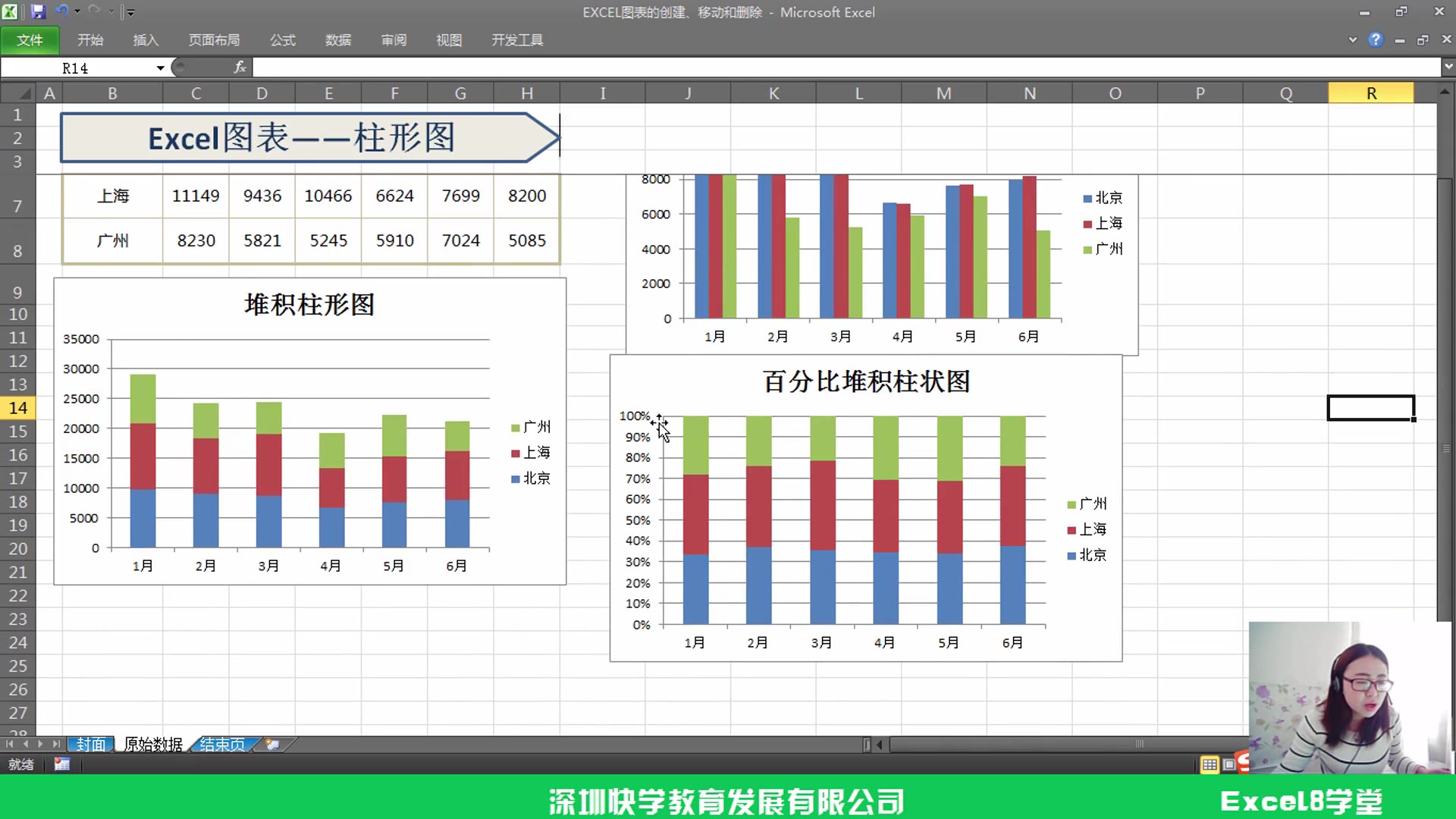Toggle ribbon minimize chevron near help
Viewport: 1456px width, 819px height.
click(1352, 39)
